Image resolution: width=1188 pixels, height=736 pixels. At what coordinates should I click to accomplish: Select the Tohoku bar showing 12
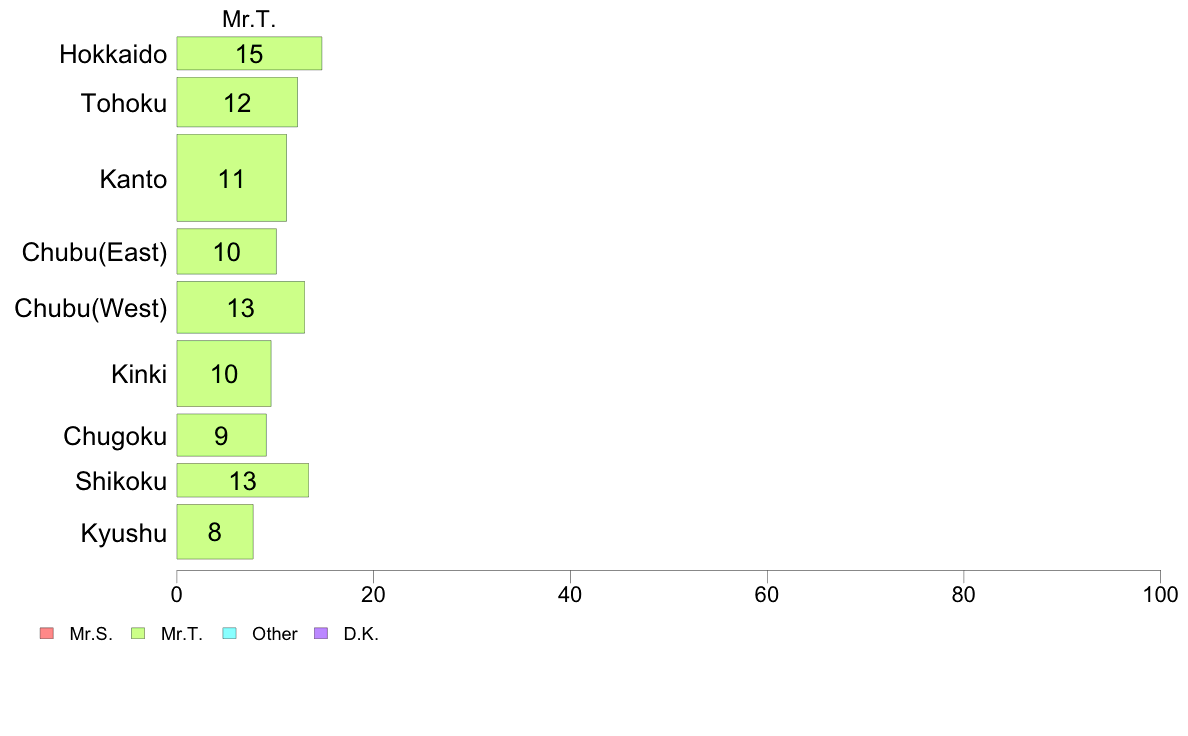[x=237, y=102]
